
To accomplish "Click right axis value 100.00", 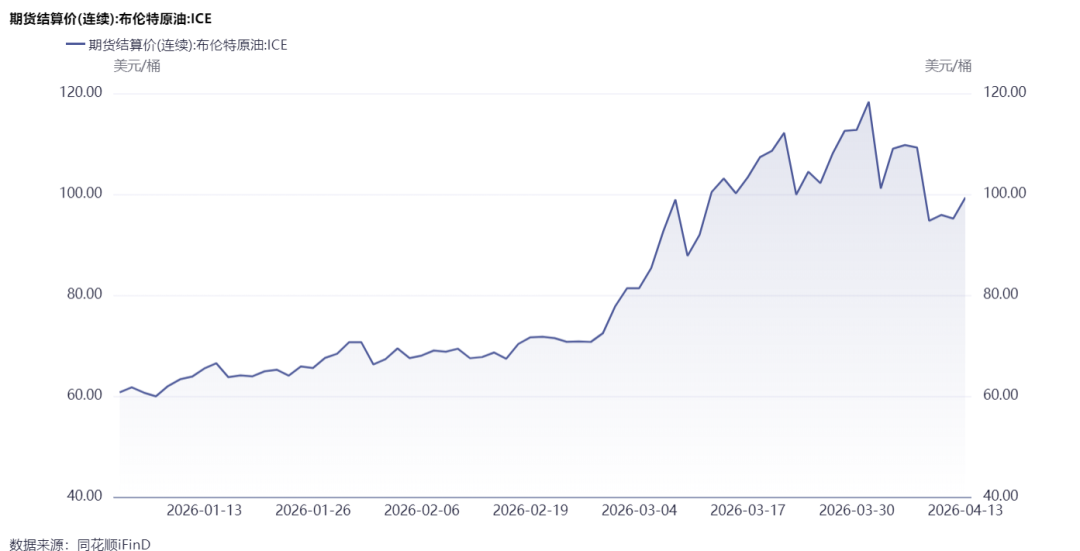I will (x=1004, y=193).
